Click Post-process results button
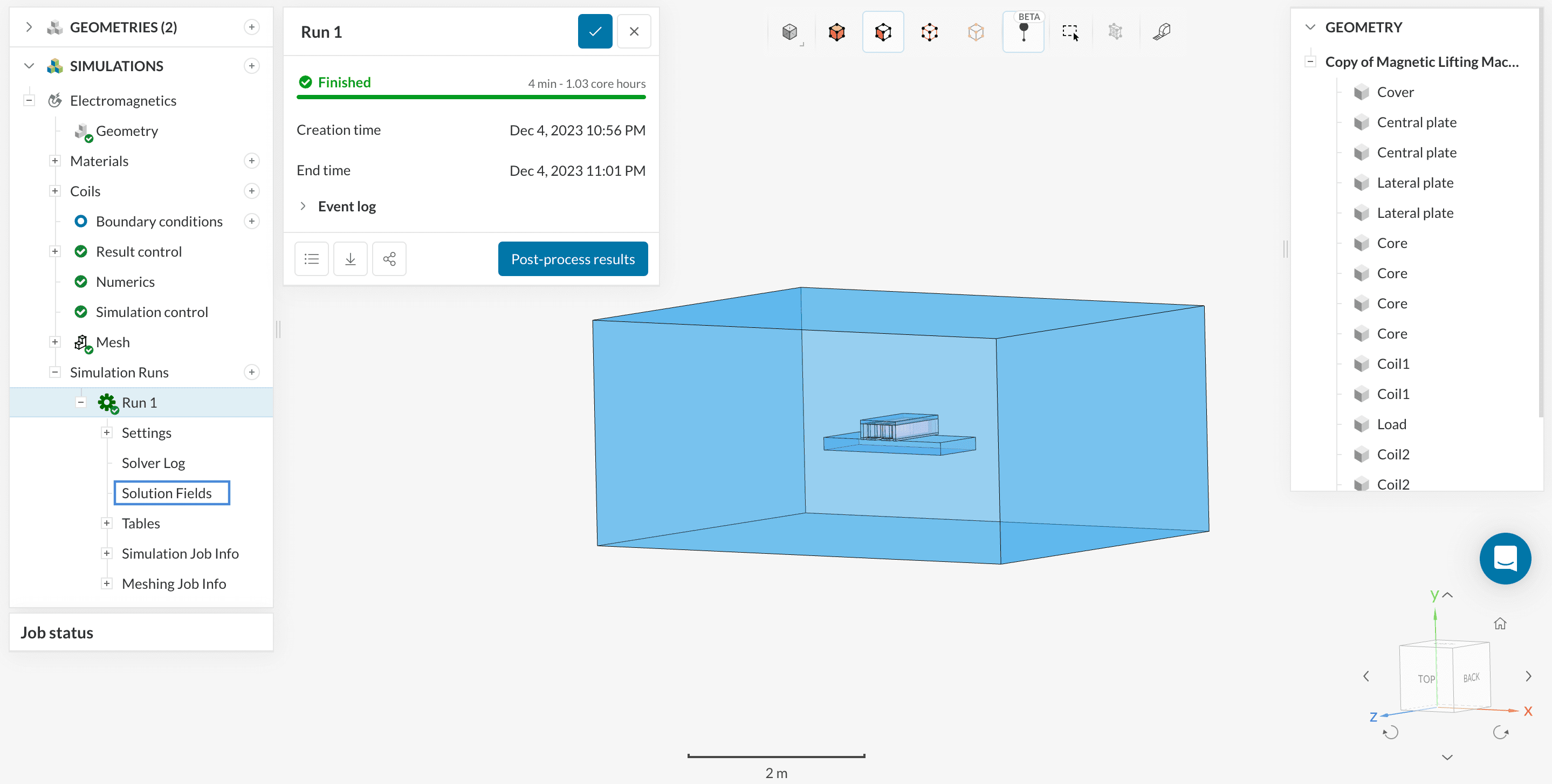This screenshot has width=1552, height=784. coord(572,259)
